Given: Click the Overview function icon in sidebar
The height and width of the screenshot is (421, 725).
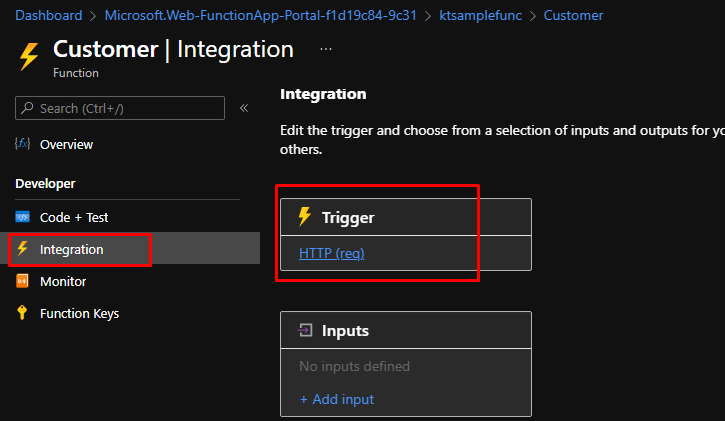Looking at the screenshot, I should [x=24, y=145].
